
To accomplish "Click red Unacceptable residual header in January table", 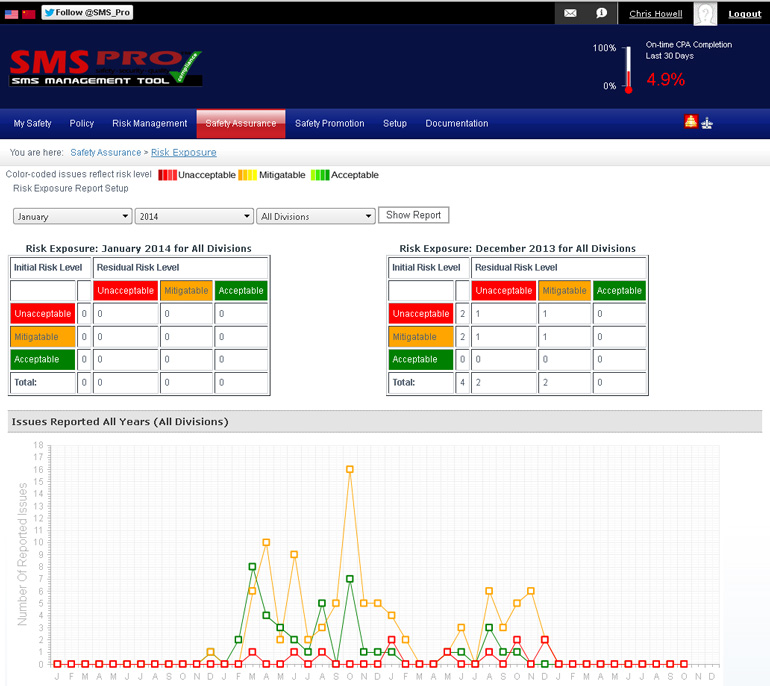I will pos(126,291).
